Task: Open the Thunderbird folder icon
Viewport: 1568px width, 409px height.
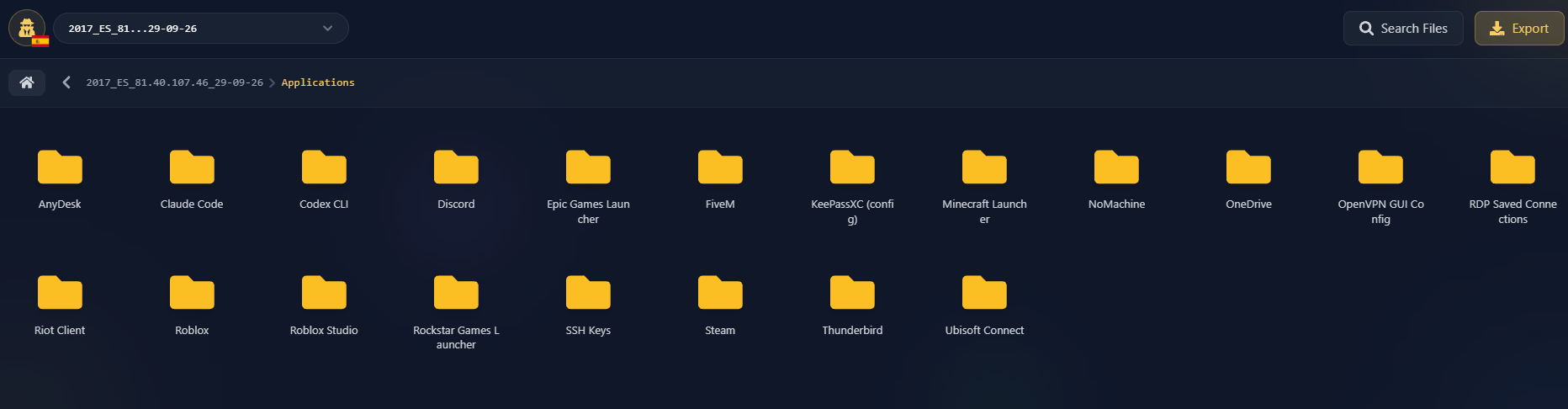Action: pyautogui.click(x=852, y=292)
